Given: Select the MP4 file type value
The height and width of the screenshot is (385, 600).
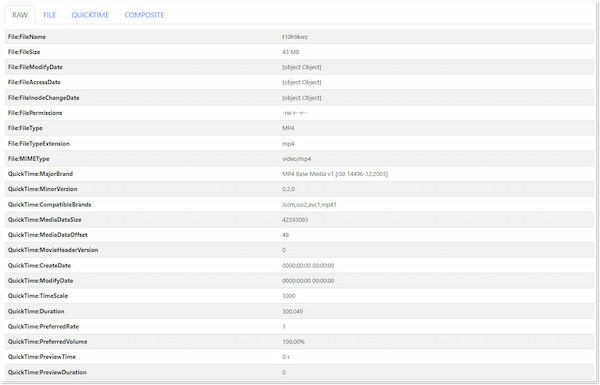Looking at the screenshot, I should (x=288, y=128).
